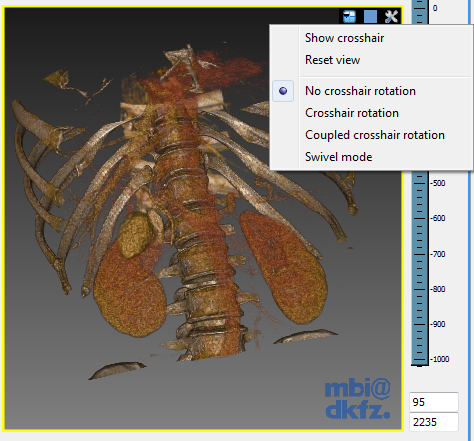Click the blue square full-screen icon
The width and height of the screenshot is (474, 441).
click(x=370, y=16)
